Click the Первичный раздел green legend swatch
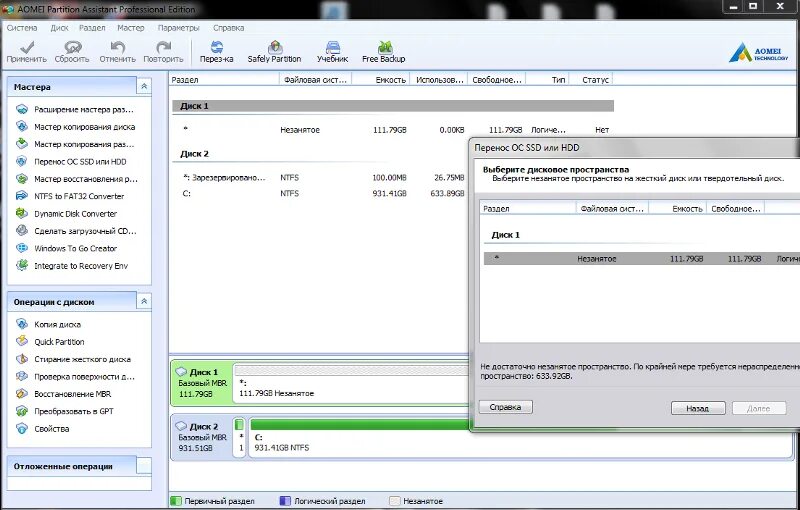The image size is (800, 510). click(176, 501)
